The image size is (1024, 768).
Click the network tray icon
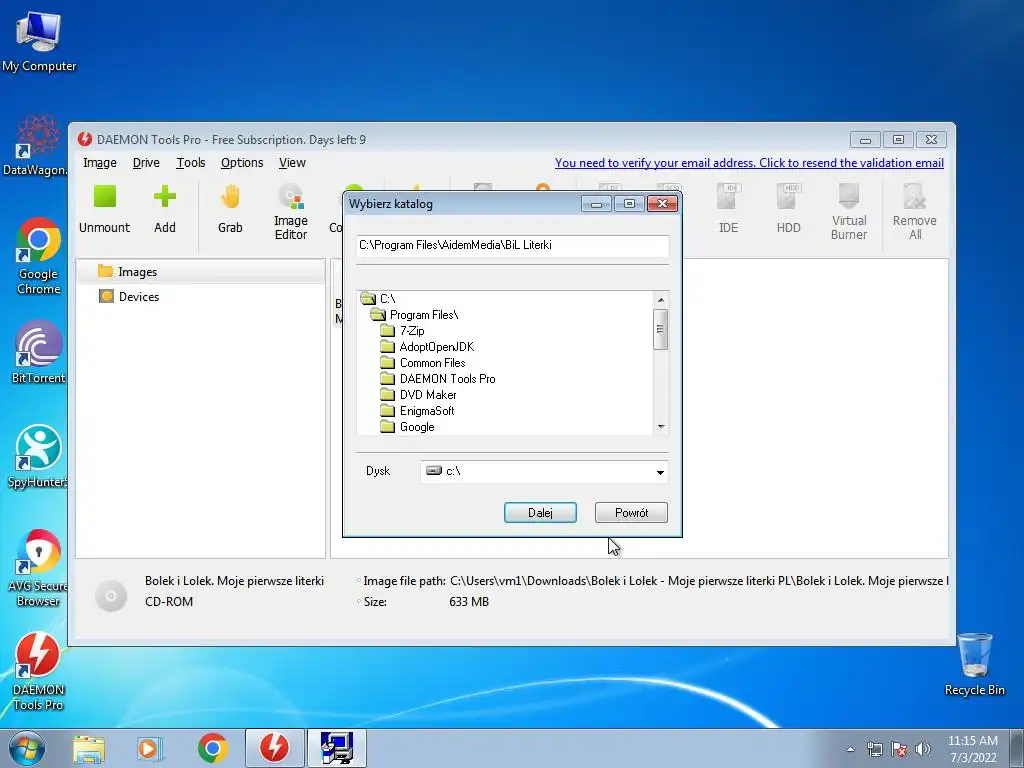pos(874,749)
